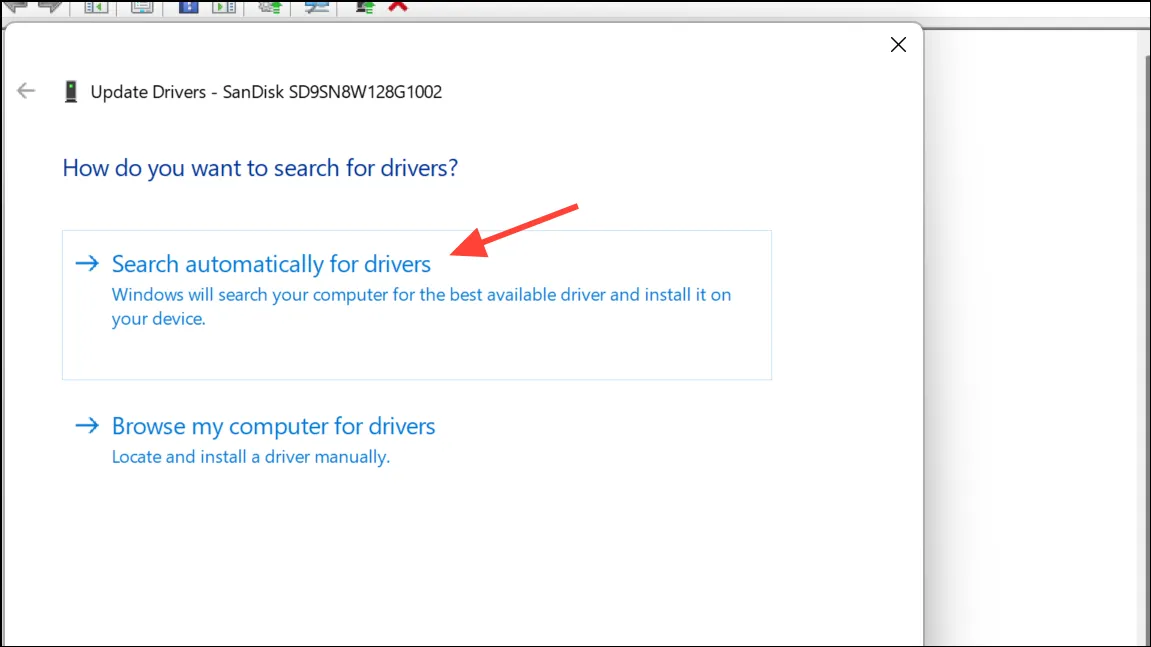Click the Forward arrow in Device Manager toolbar

tap(51, 6)
